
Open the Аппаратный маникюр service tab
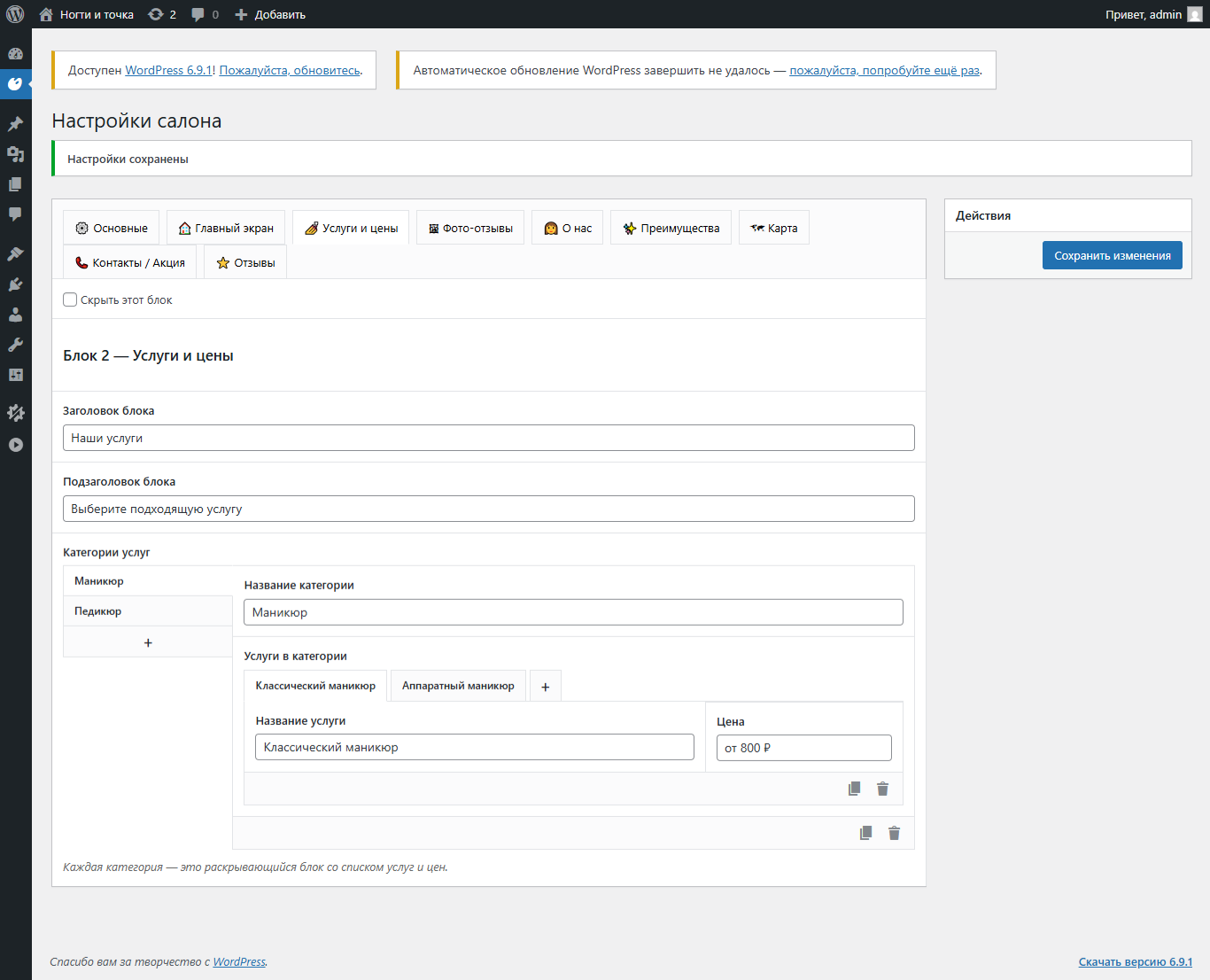point(458,686)
